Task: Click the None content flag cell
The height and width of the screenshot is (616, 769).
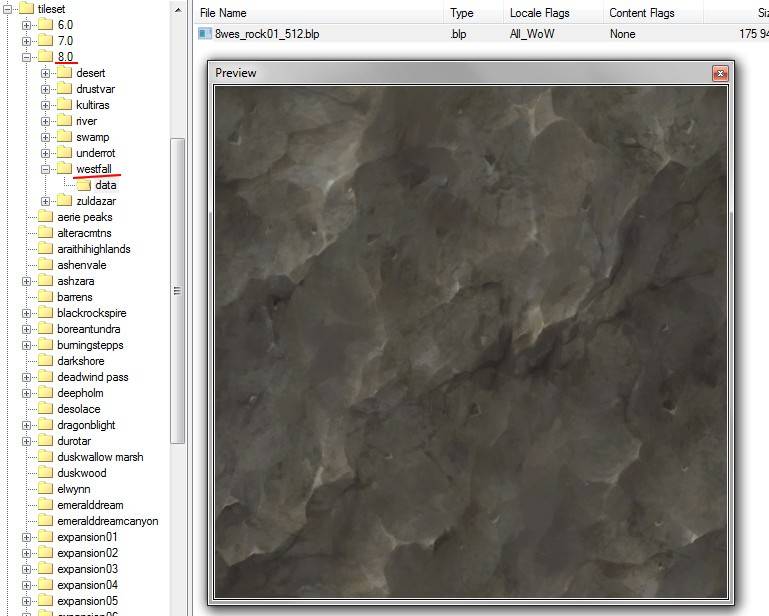Action: 622,34
